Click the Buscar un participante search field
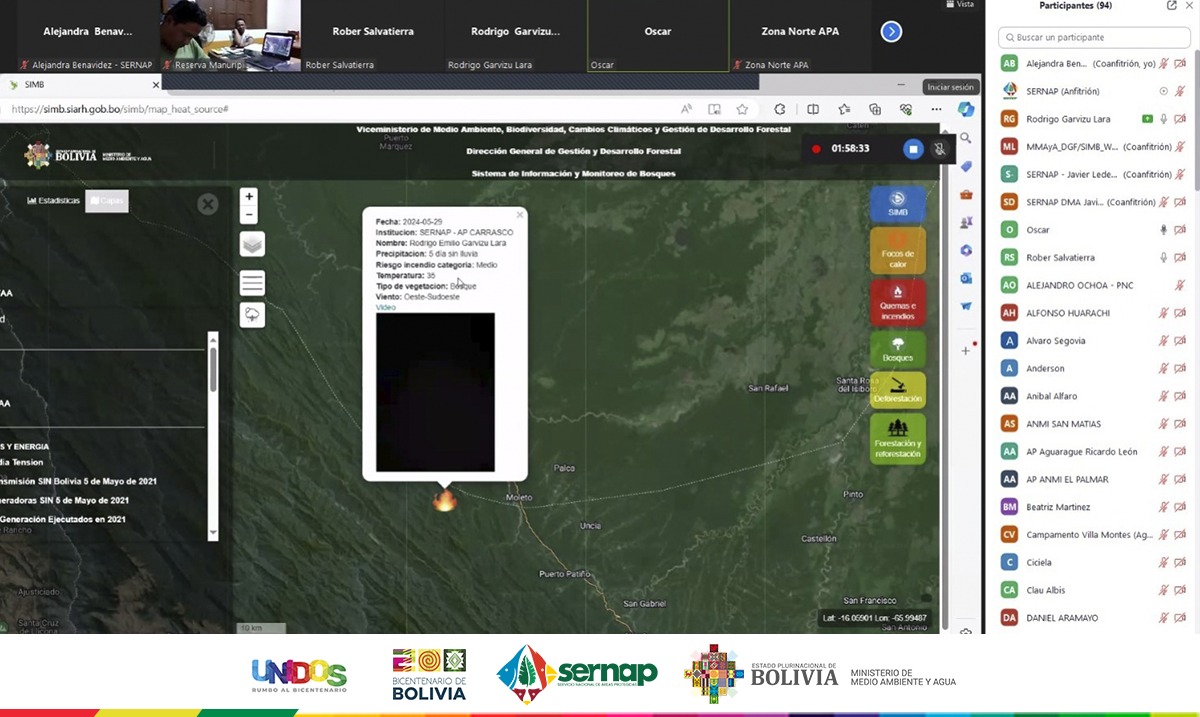This screenshot has width=1200, height=717. click(1094, 37)
